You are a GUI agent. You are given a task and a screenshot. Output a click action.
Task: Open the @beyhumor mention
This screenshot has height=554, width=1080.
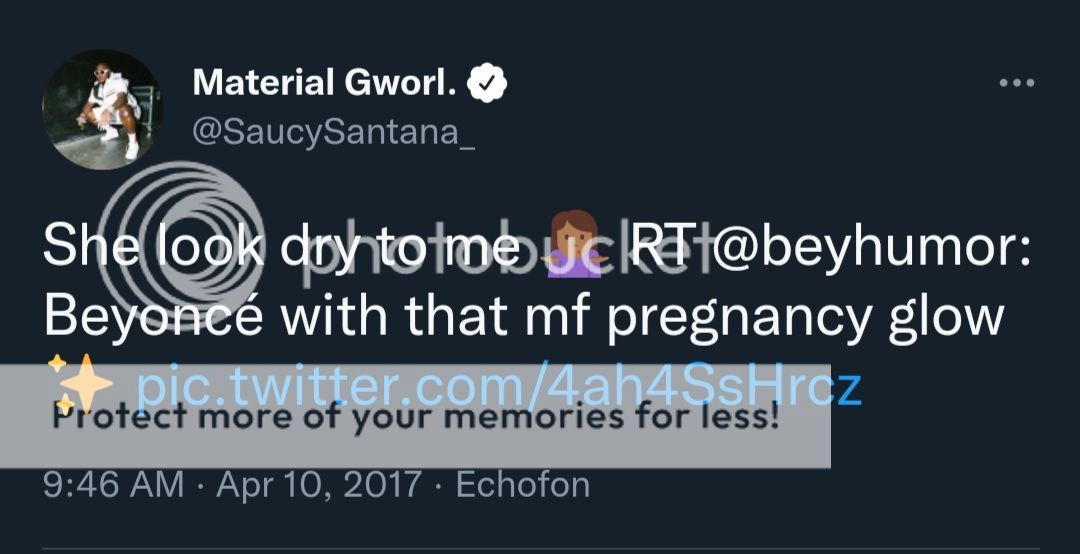[x=869, y=249]
